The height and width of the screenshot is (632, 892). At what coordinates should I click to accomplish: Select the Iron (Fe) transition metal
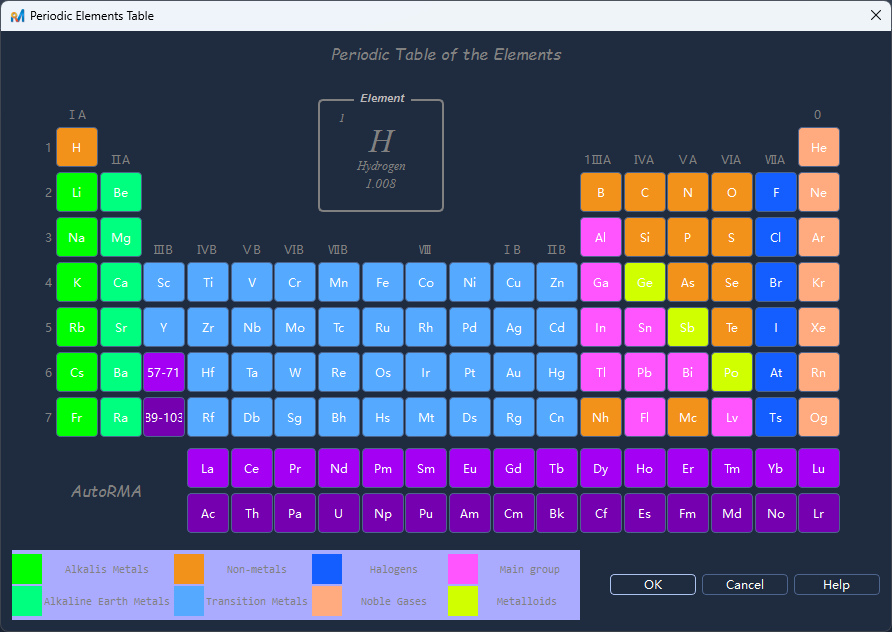pos(382,282)
